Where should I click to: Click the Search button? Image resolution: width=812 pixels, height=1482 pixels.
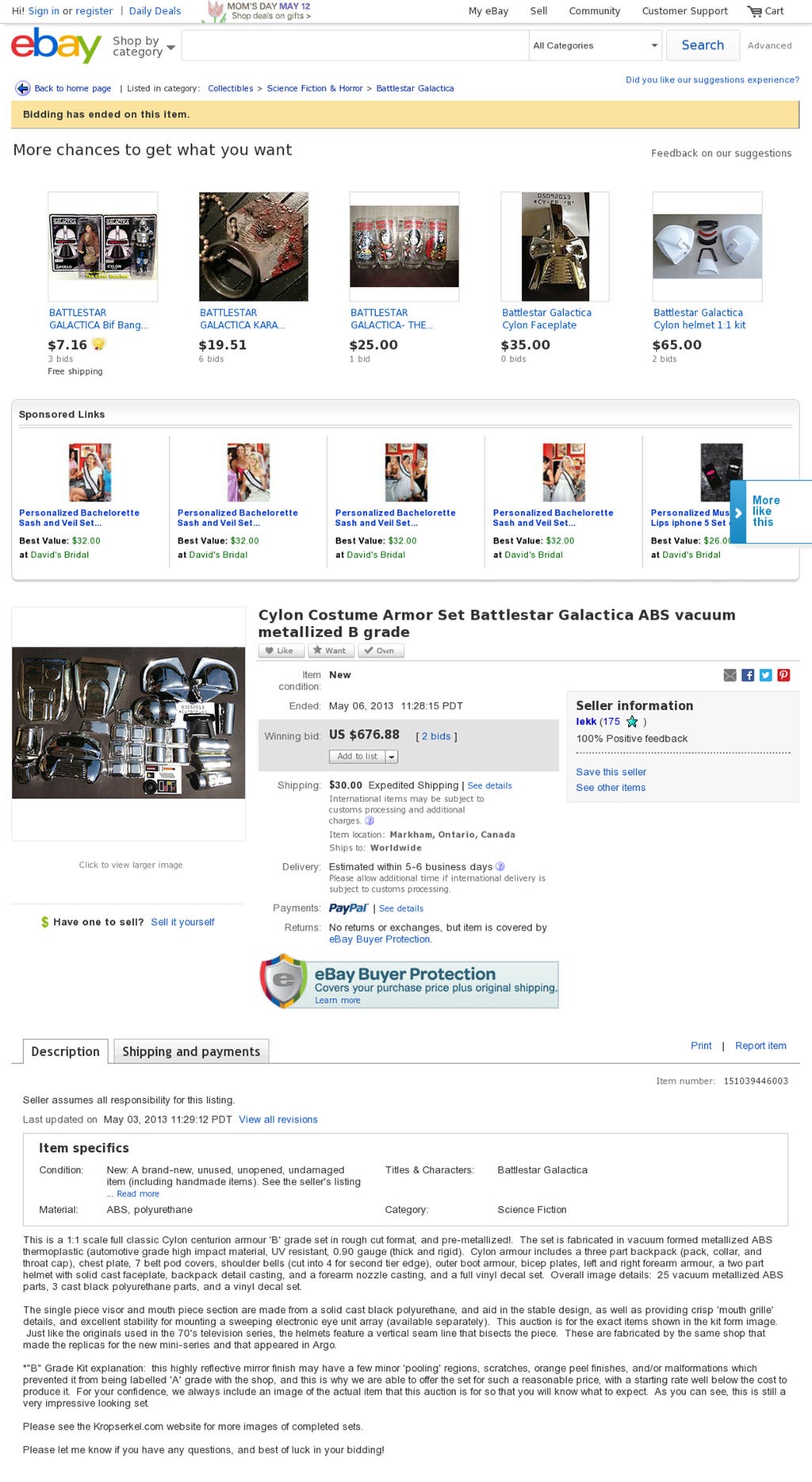pos(703,45)
